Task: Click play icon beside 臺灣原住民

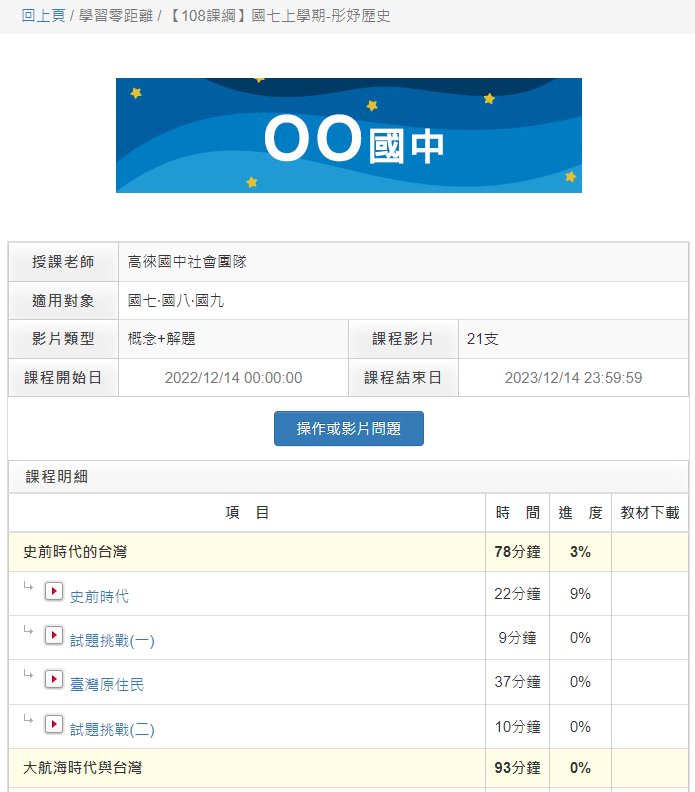Action: coord(54,680)
